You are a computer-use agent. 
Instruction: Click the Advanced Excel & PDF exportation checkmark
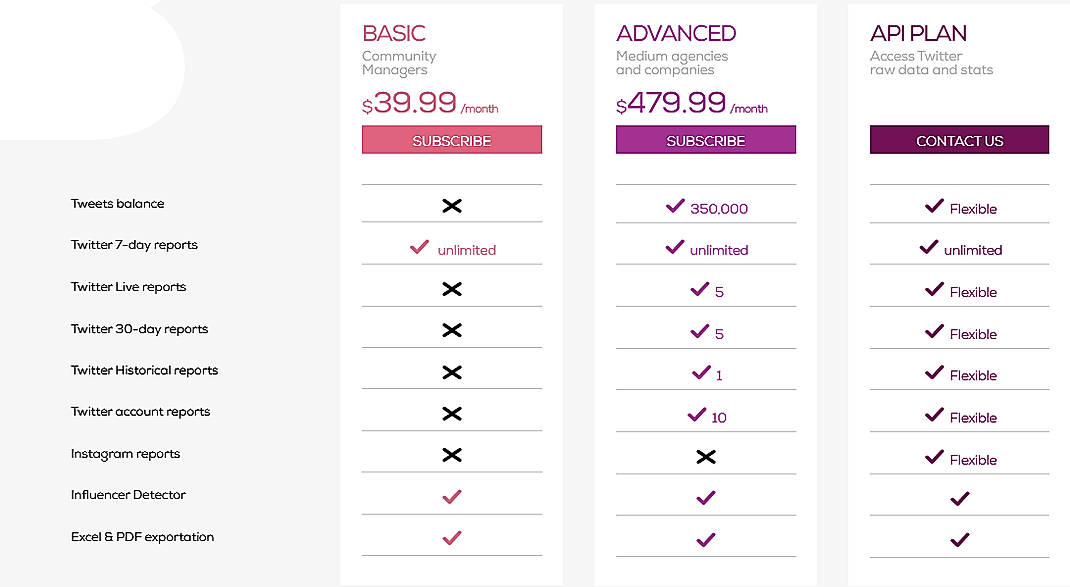706,539
